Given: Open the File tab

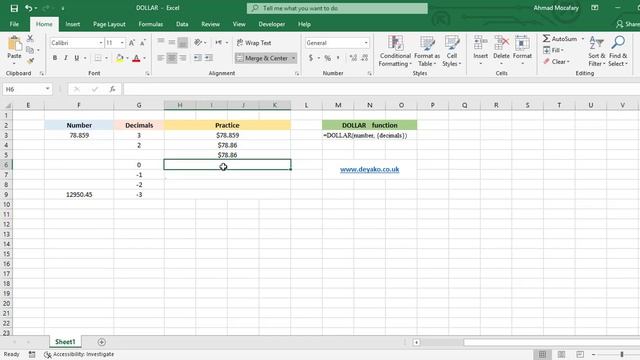Looking at the screenshot, I should pos(14,24).
